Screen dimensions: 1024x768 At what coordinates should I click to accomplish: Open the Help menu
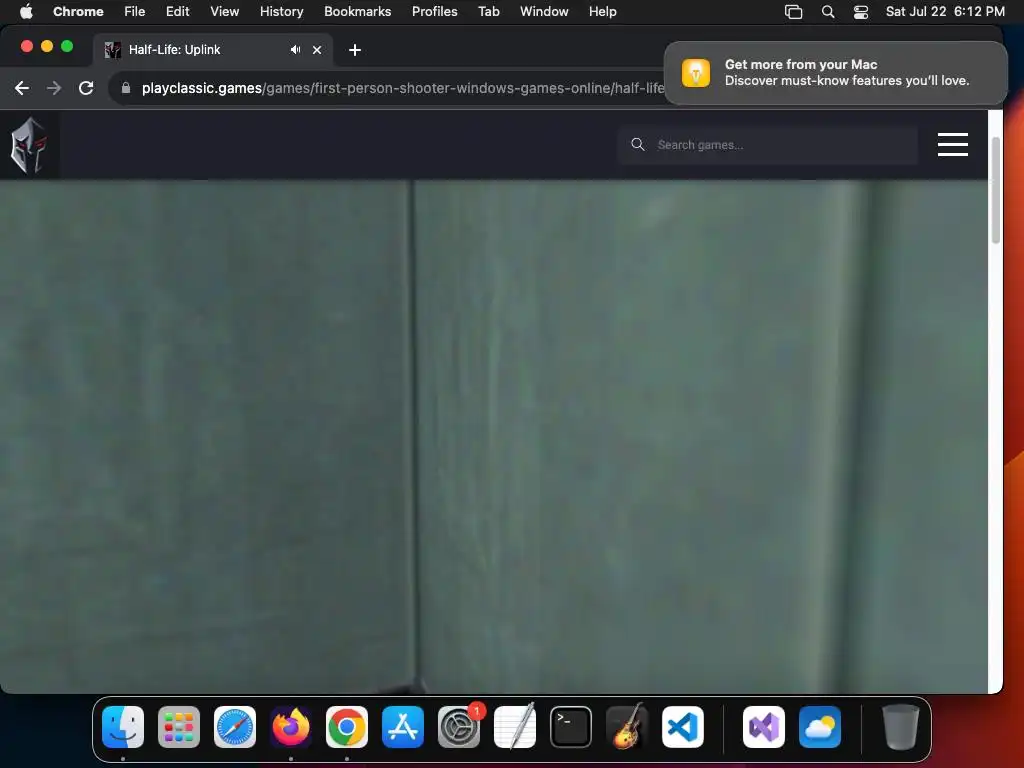pyautogui.click(x=602, y=11)
